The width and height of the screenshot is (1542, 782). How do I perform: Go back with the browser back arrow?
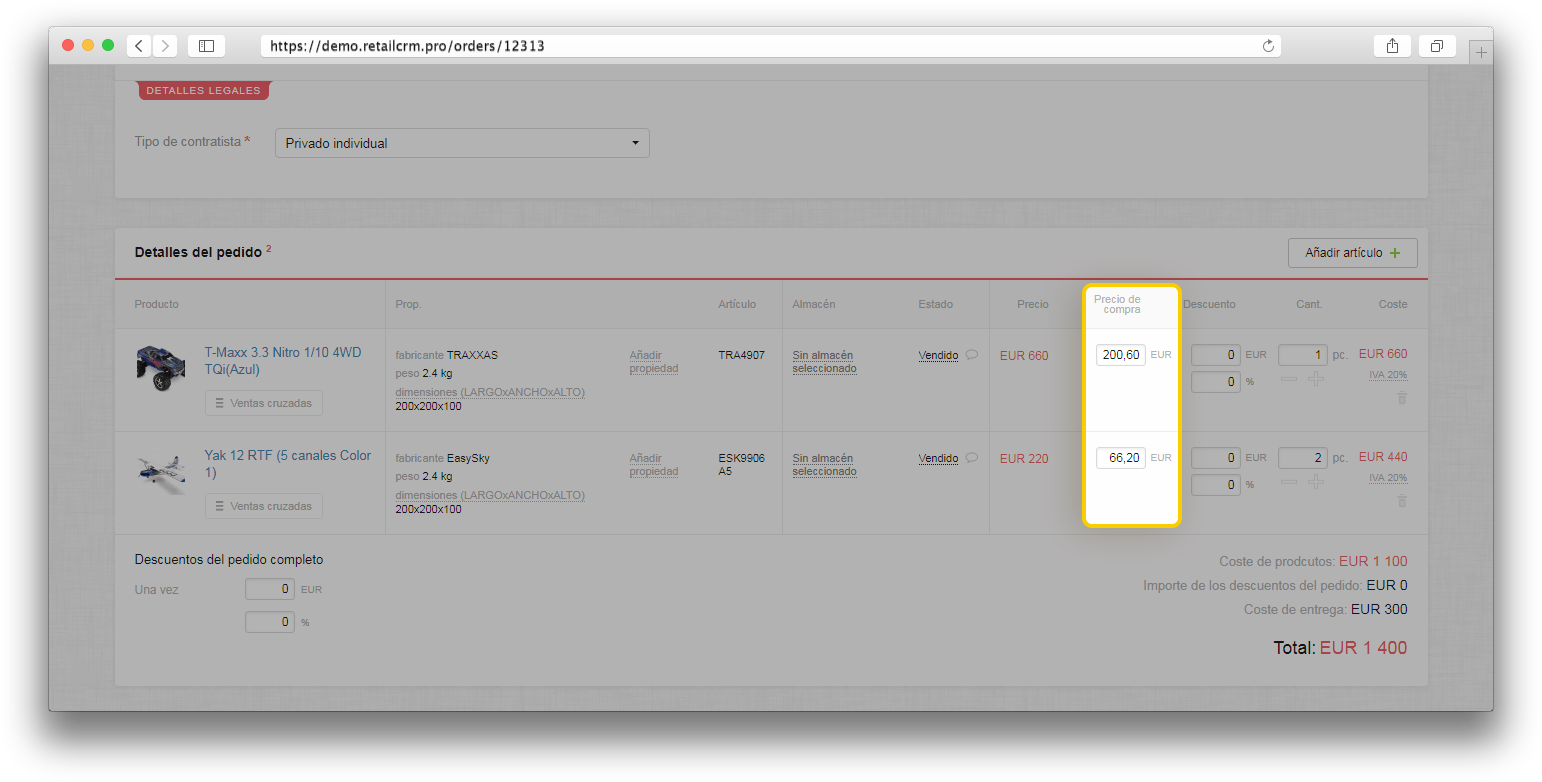tap(139, 46)
